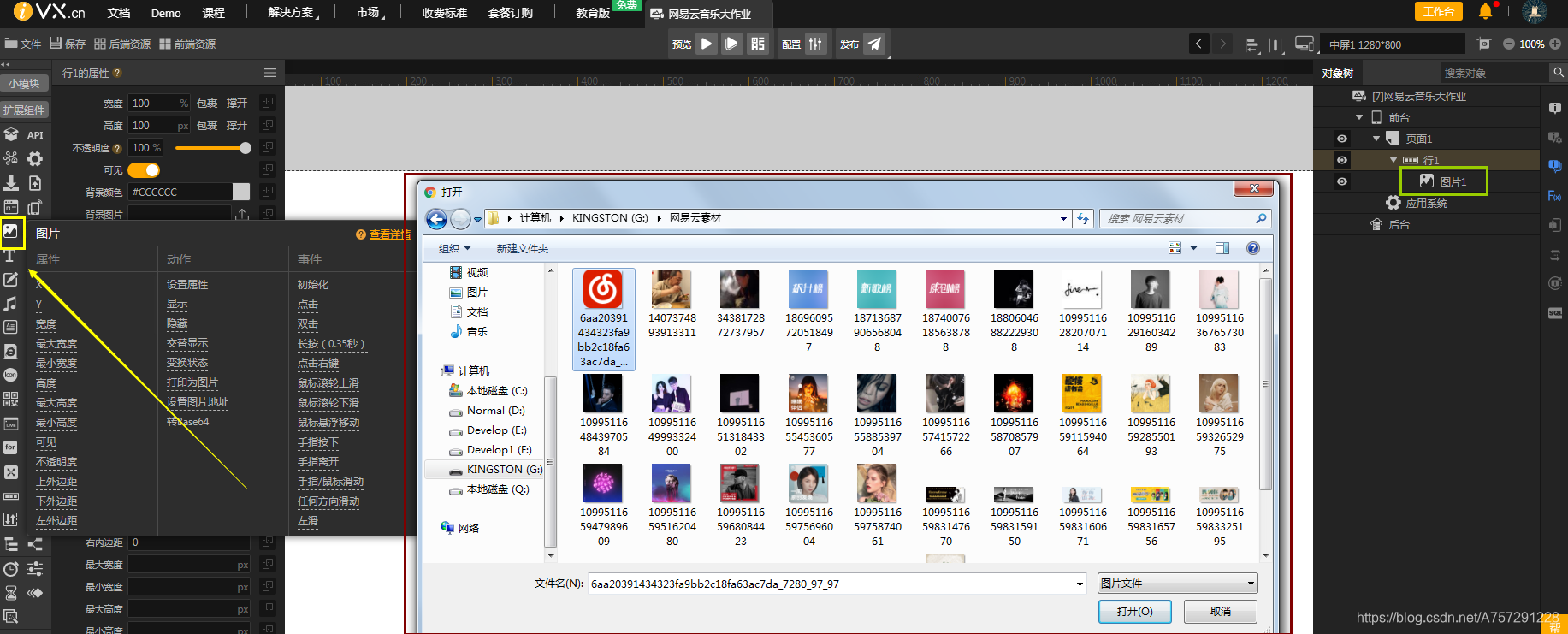Screen dimensions: 1568x634
Task: Open the 图片文件 file type dropdown
Action: coord(1177,584)
